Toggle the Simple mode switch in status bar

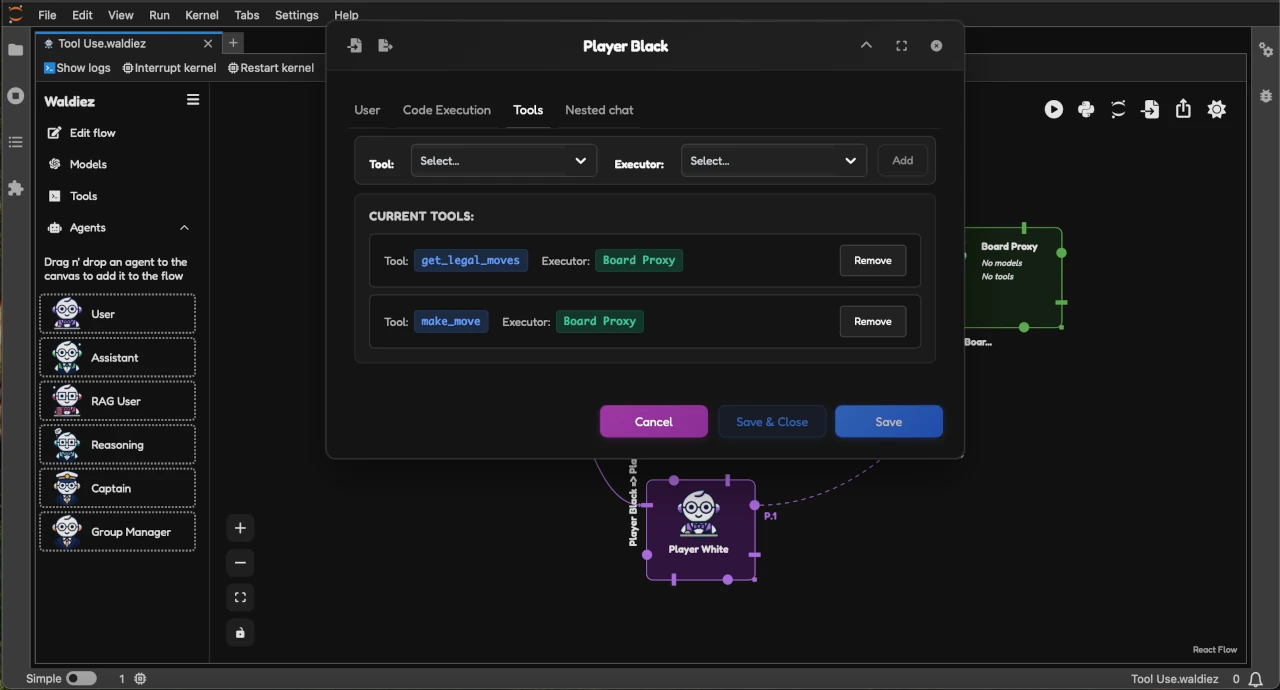point(81,678)
